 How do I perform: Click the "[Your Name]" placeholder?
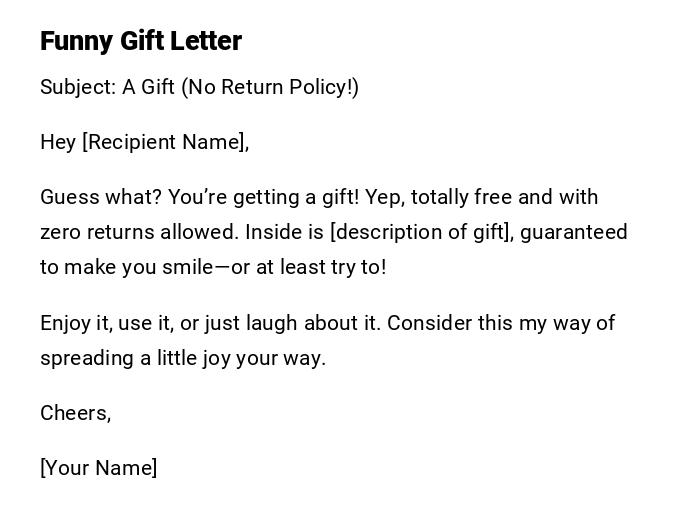(98, 468)
